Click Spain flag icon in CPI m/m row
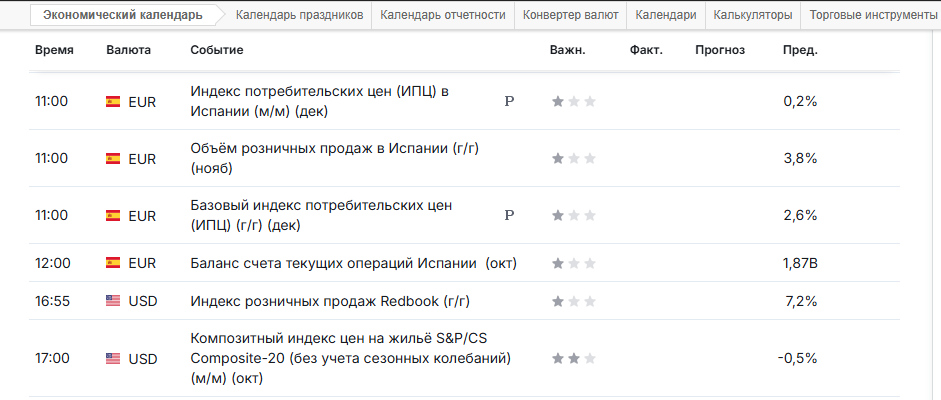This screenshot has height=400, width=941. (113, 101)
